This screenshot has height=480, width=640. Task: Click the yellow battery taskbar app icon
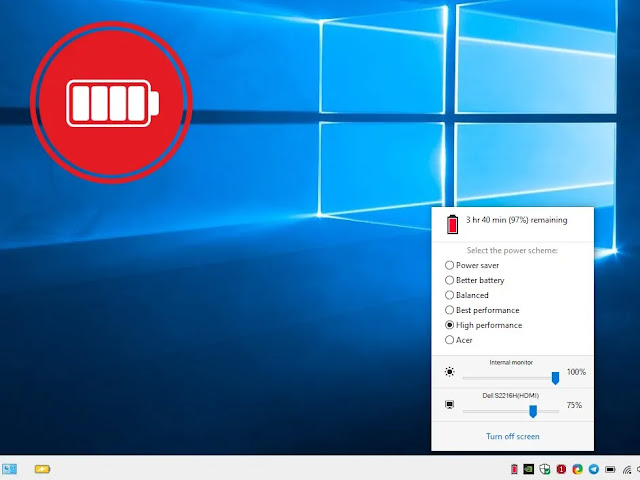coord(42,469)
